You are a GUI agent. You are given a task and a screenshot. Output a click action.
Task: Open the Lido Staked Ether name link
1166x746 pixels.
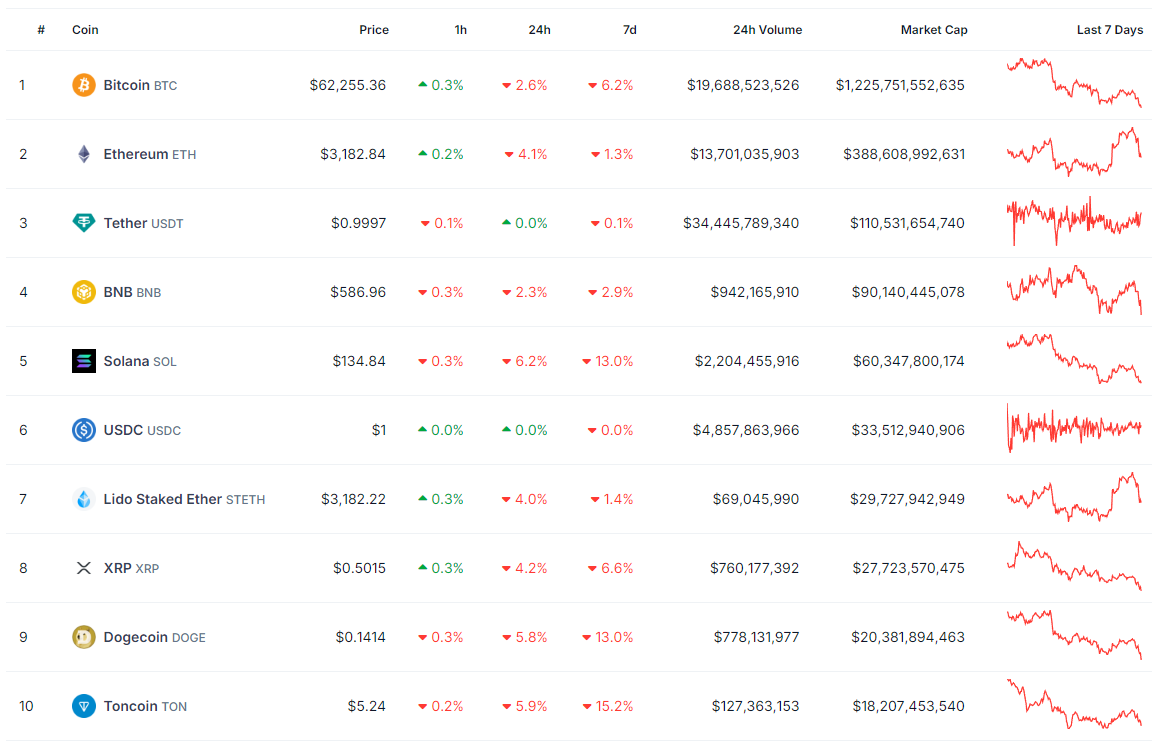162,499
